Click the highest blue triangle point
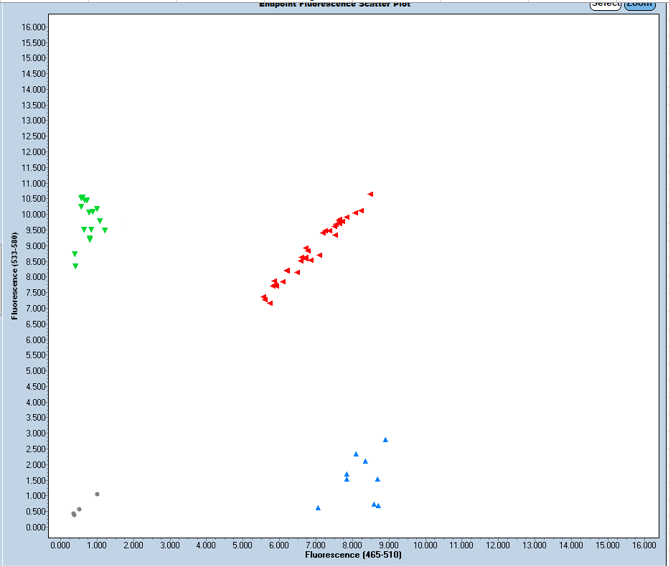This screenshot has width=669, height=566. pos(385,440)
